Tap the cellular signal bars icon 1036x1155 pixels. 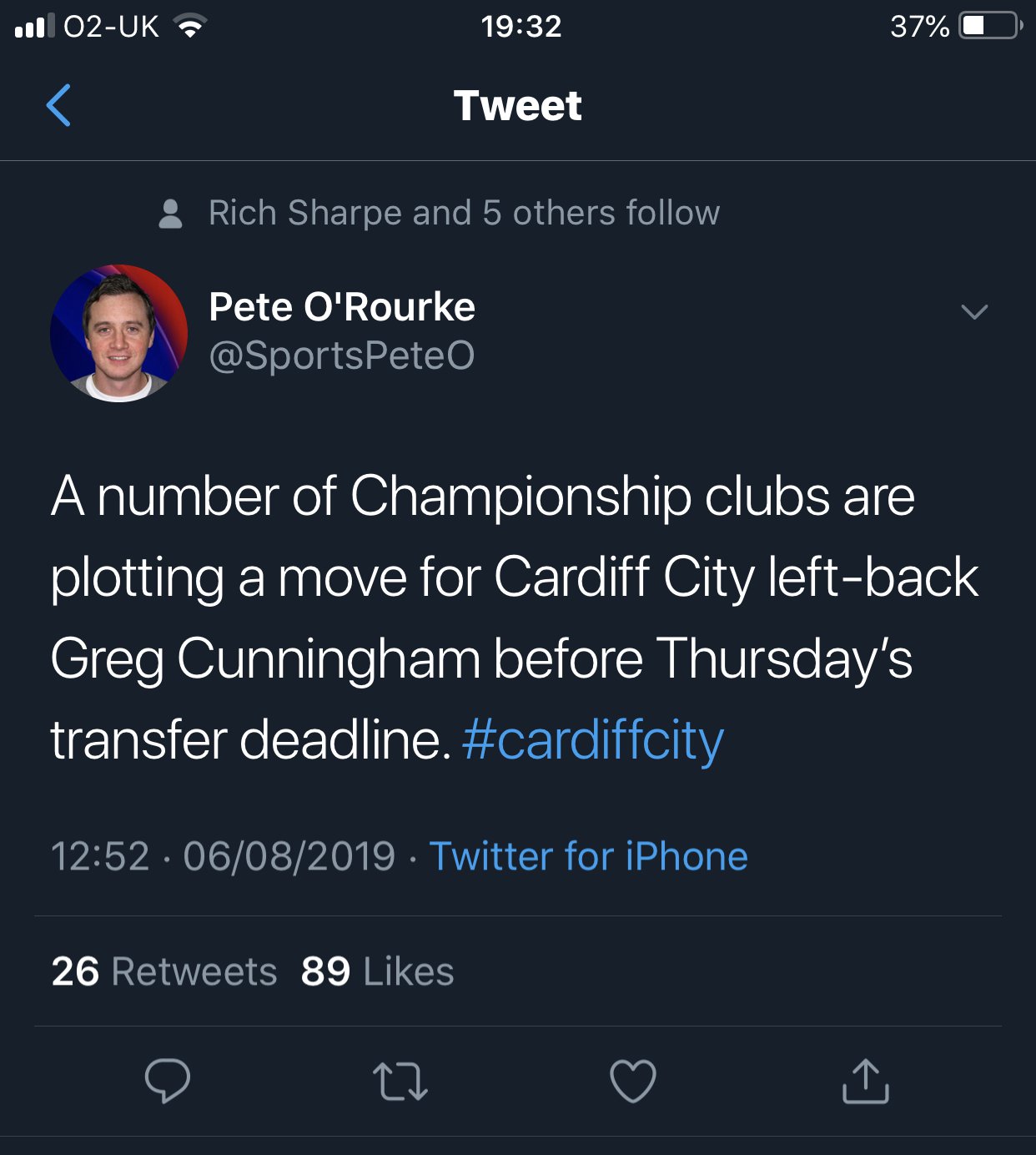(34, 27)
